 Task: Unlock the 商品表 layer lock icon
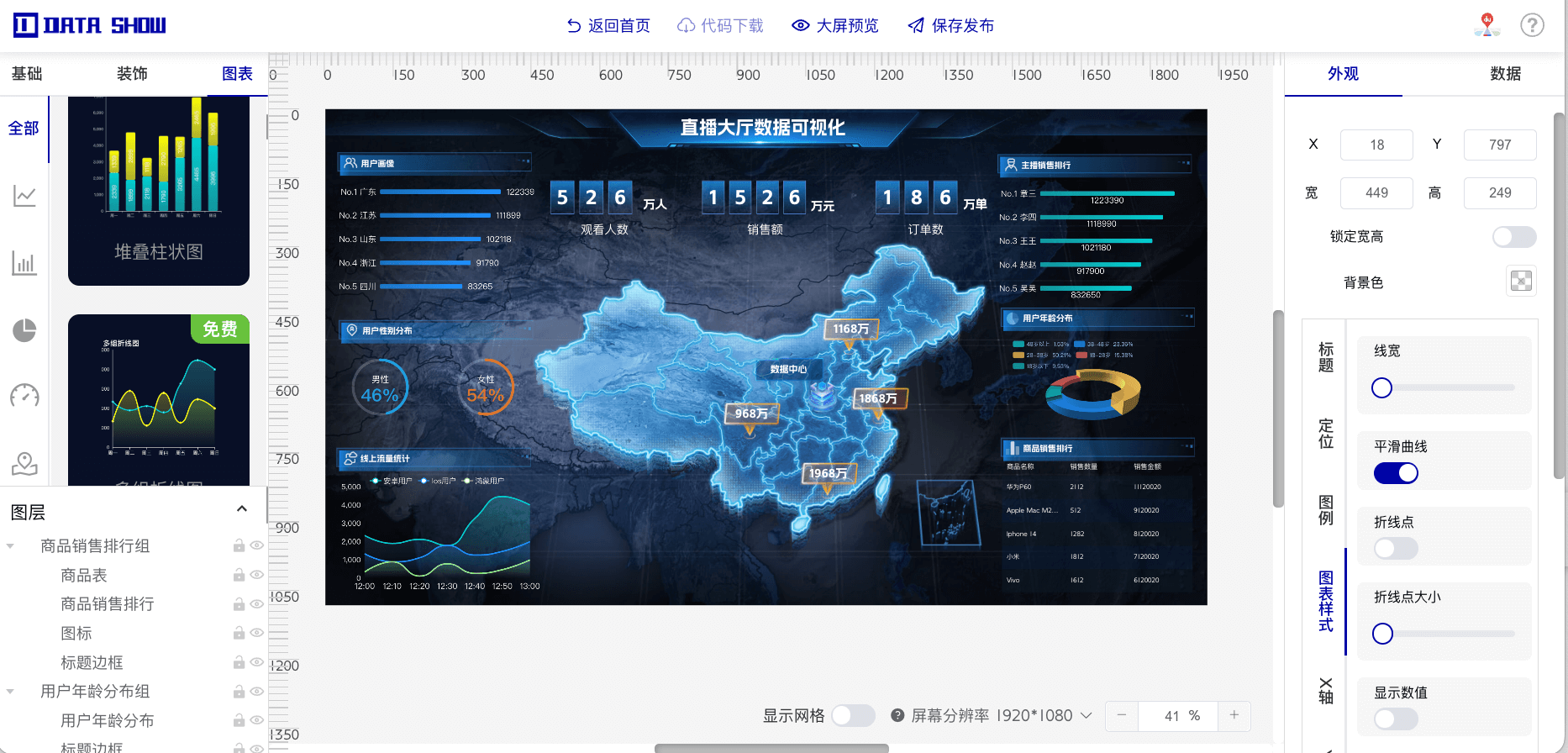point(239,575)
